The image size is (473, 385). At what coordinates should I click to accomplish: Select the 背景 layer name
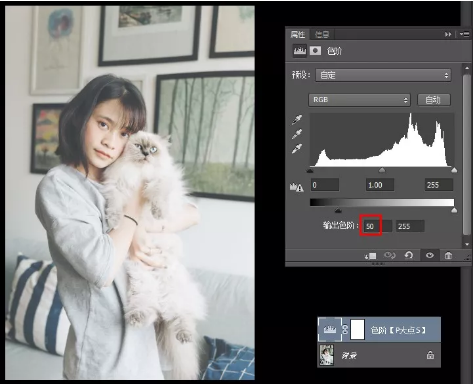coord(349,356)
